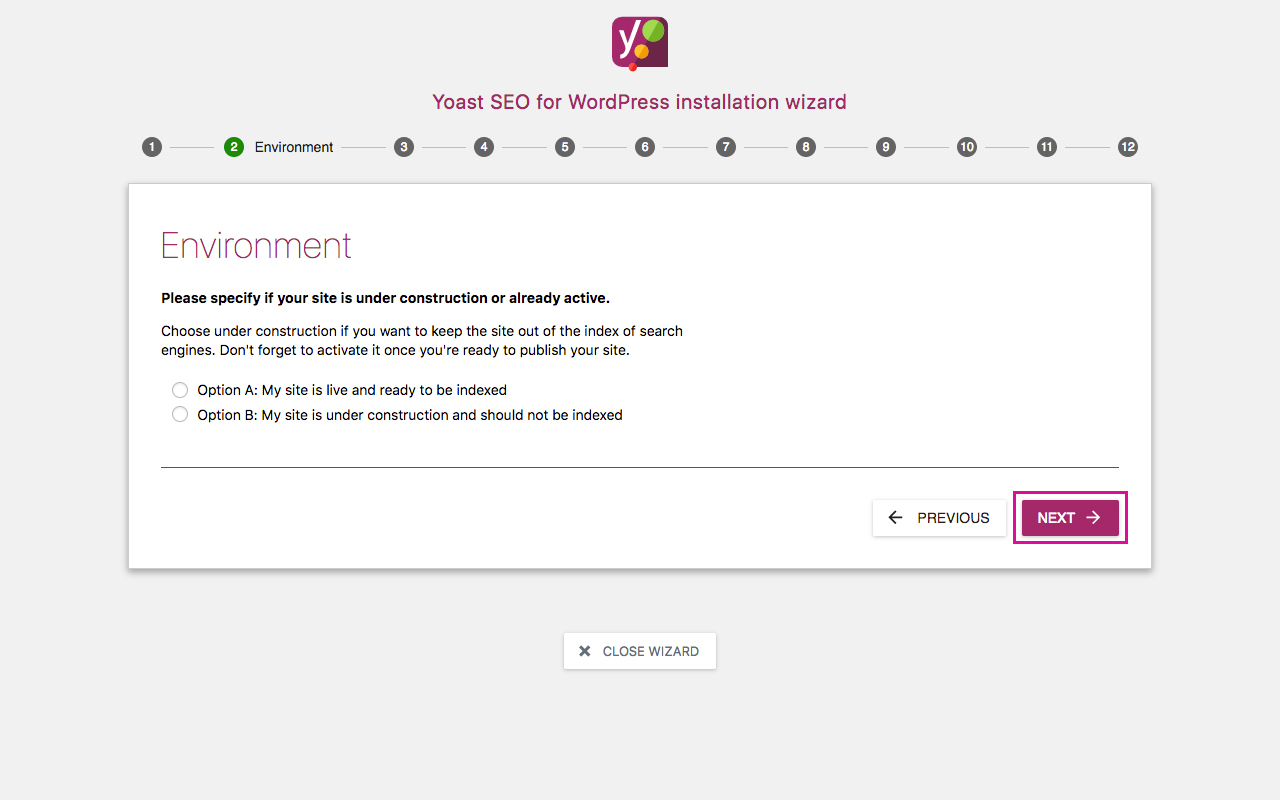Open wizard step 6

pos(645,147)
